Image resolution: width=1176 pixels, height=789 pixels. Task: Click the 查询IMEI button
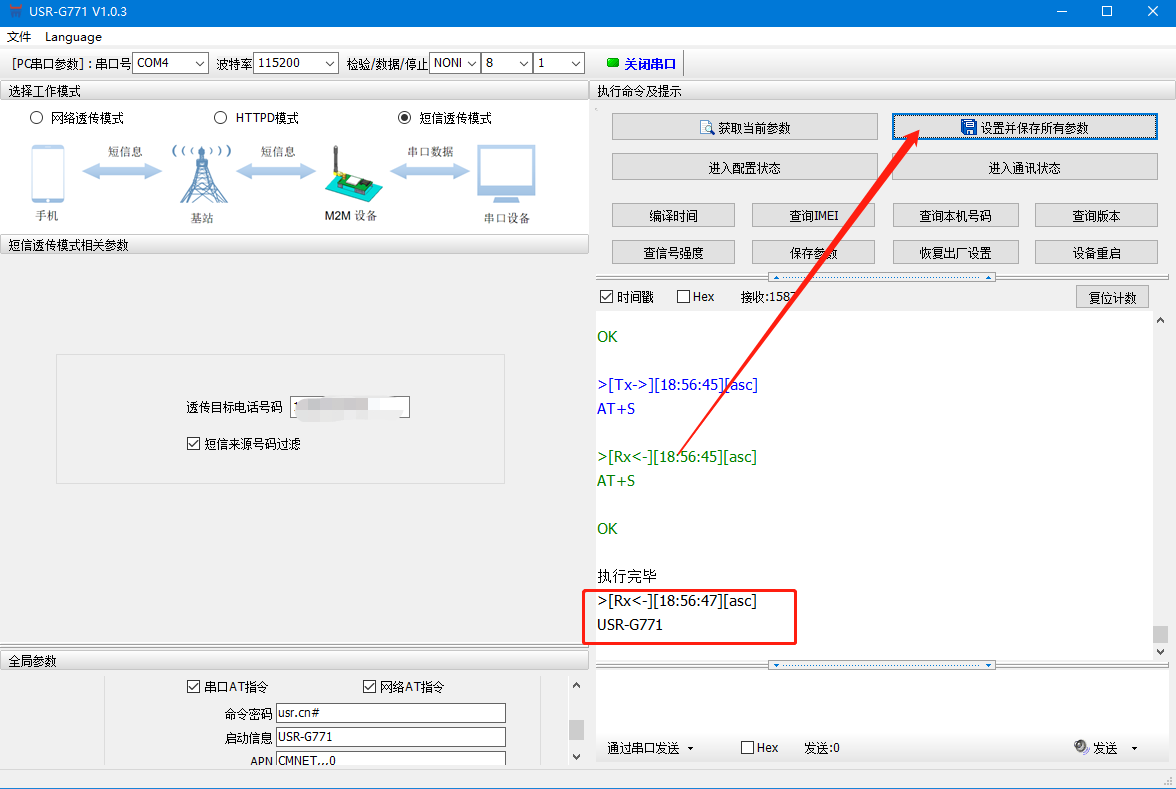813,216
